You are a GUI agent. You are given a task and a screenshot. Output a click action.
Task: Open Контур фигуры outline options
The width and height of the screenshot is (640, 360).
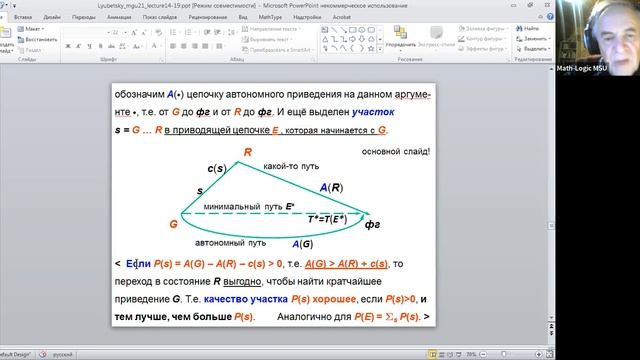[481, 39]
